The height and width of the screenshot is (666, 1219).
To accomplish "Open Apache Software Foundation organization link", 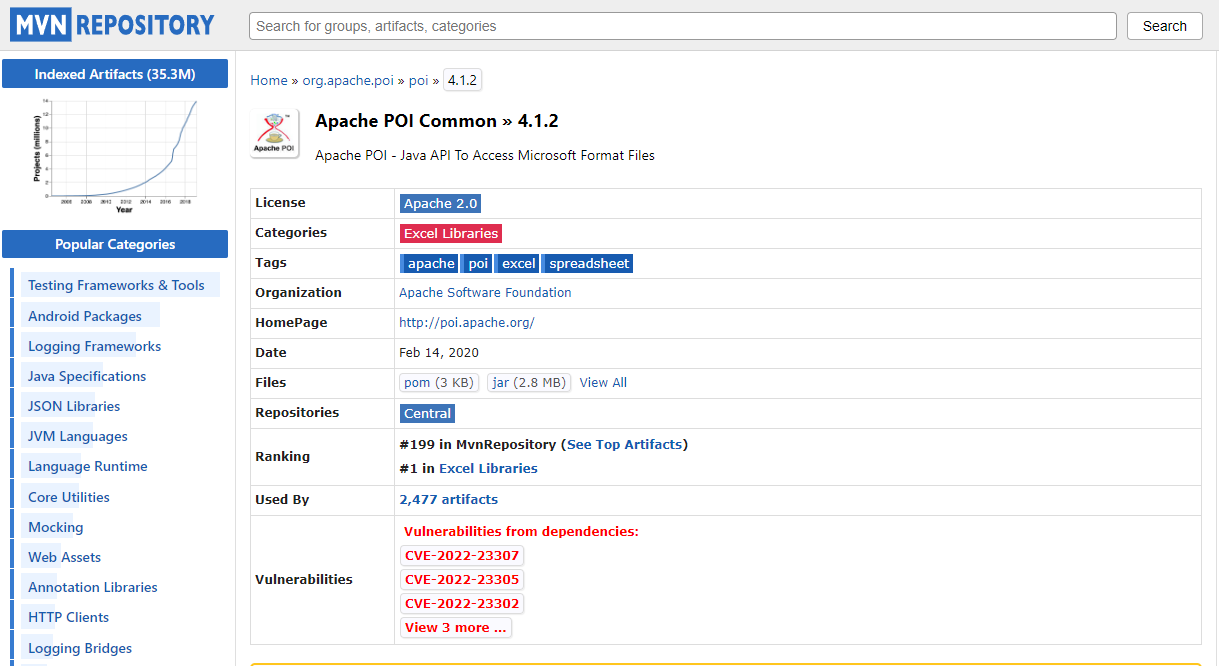I will pyautogui.click(x=485, y=293).
